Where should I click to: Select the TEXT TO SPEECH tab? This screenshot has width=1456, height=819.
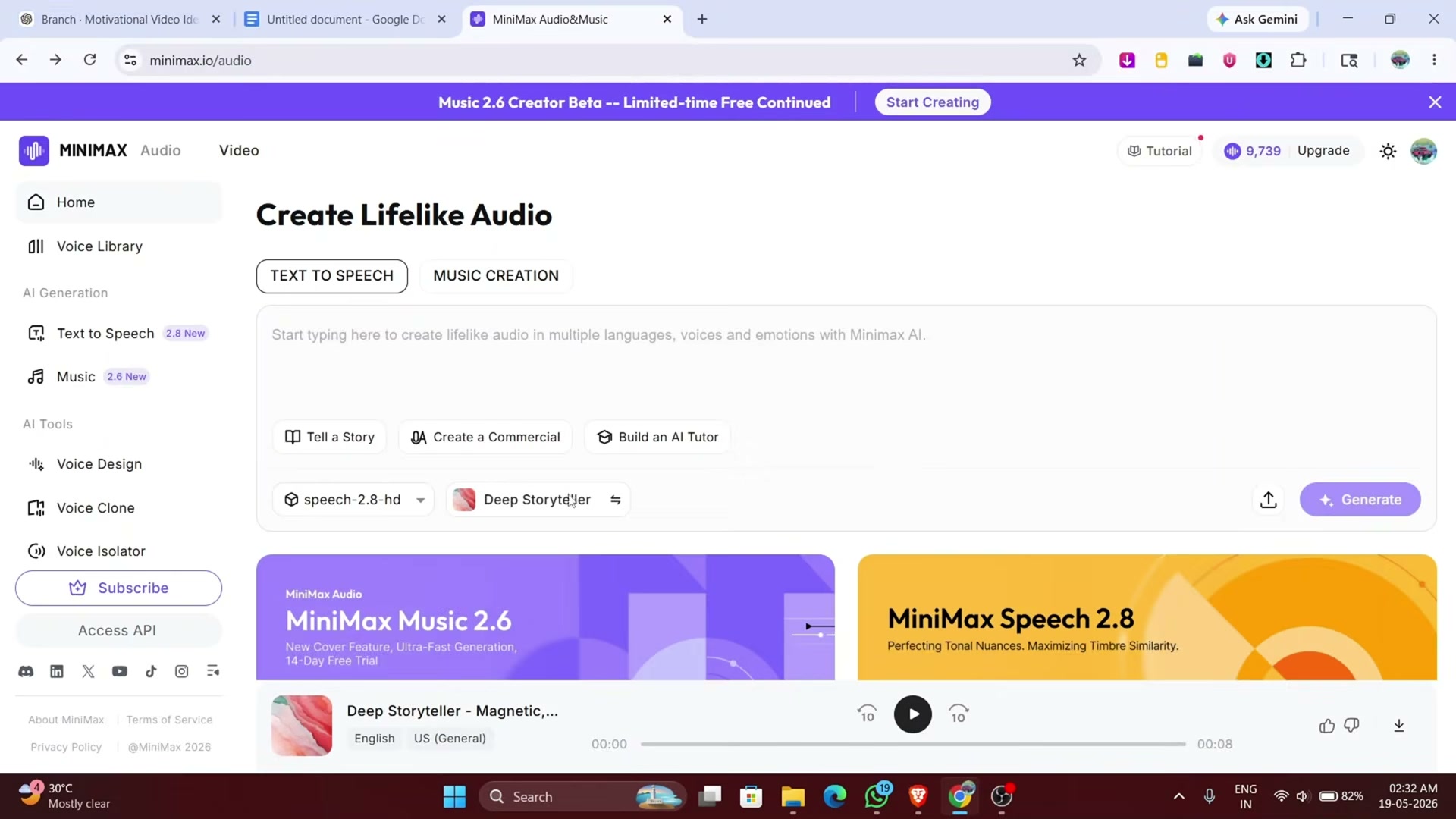pos(332,276)
